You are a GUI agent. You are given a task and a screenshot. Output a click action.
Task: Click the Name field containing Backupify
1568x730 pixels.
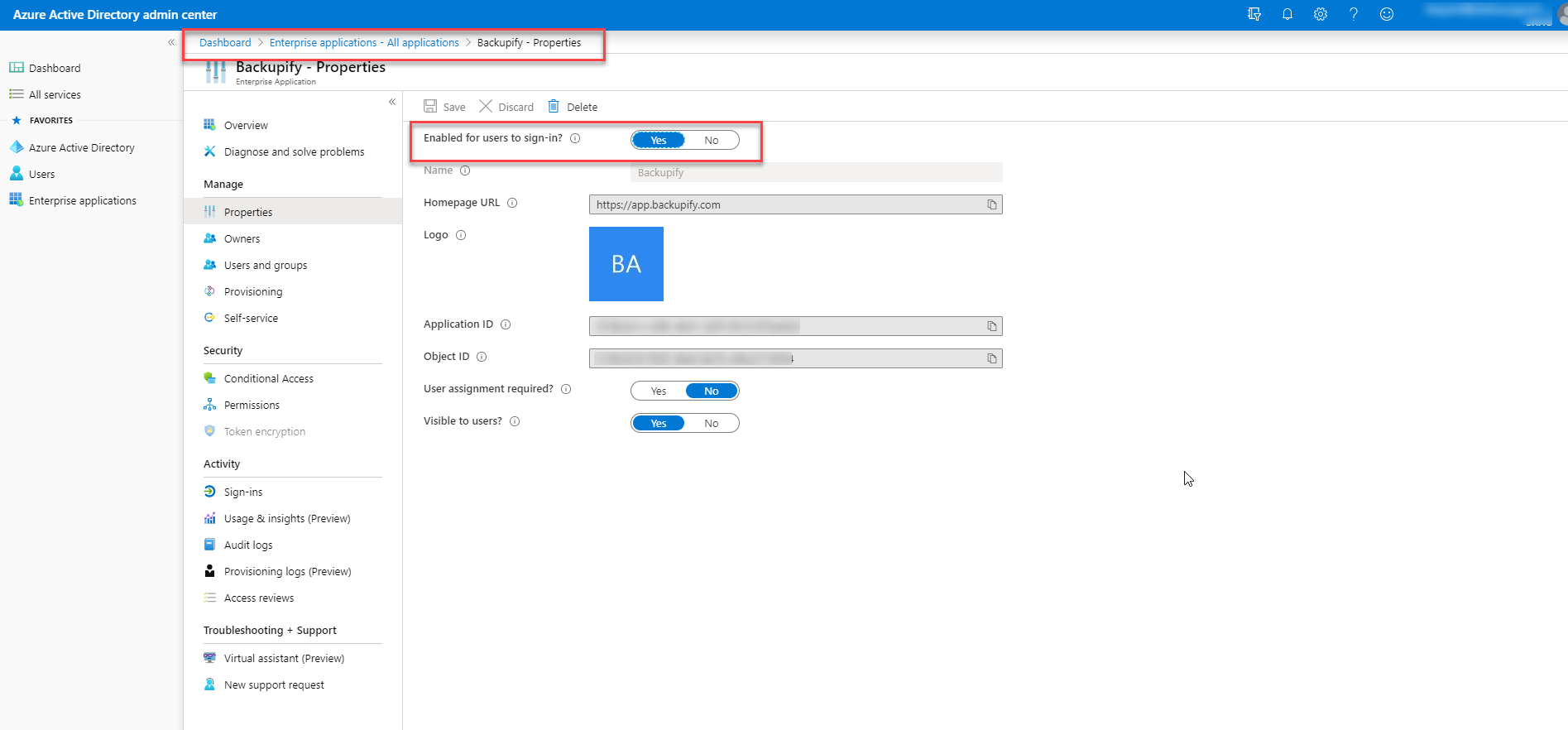817,172
